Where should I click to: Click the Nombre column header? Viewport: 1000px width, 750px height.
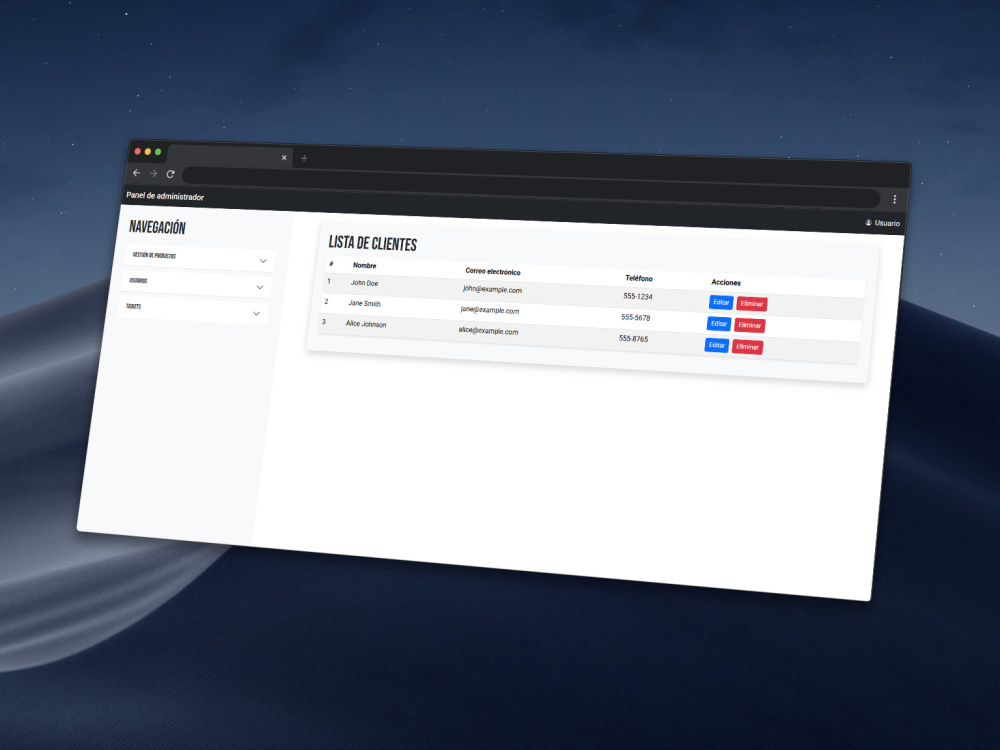click(x=364, y=265)
